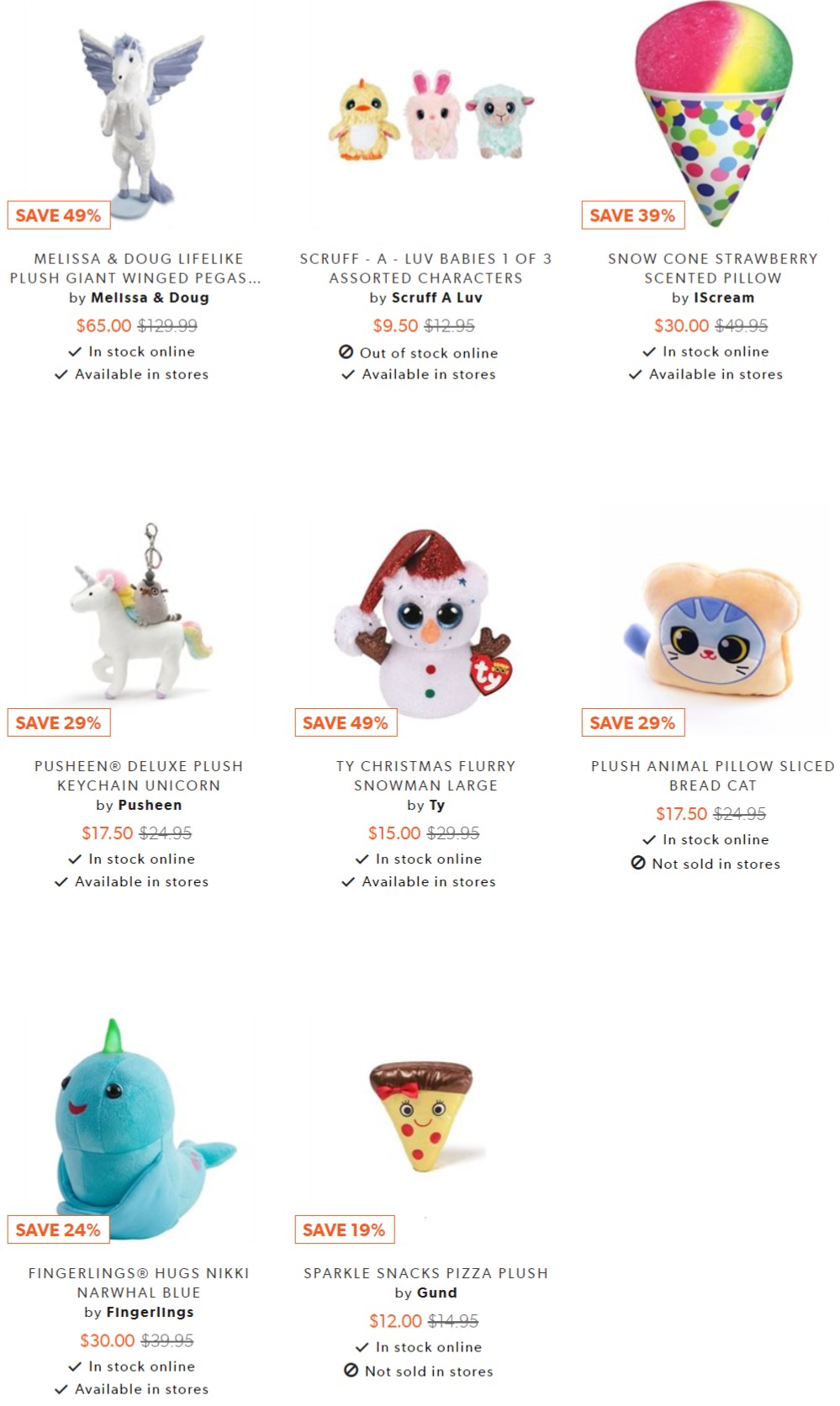Open the Snow Cone scented pillow image
The height and width of the screenshot is (1406, 840).
pyautogui.click(x=713, y=115)
